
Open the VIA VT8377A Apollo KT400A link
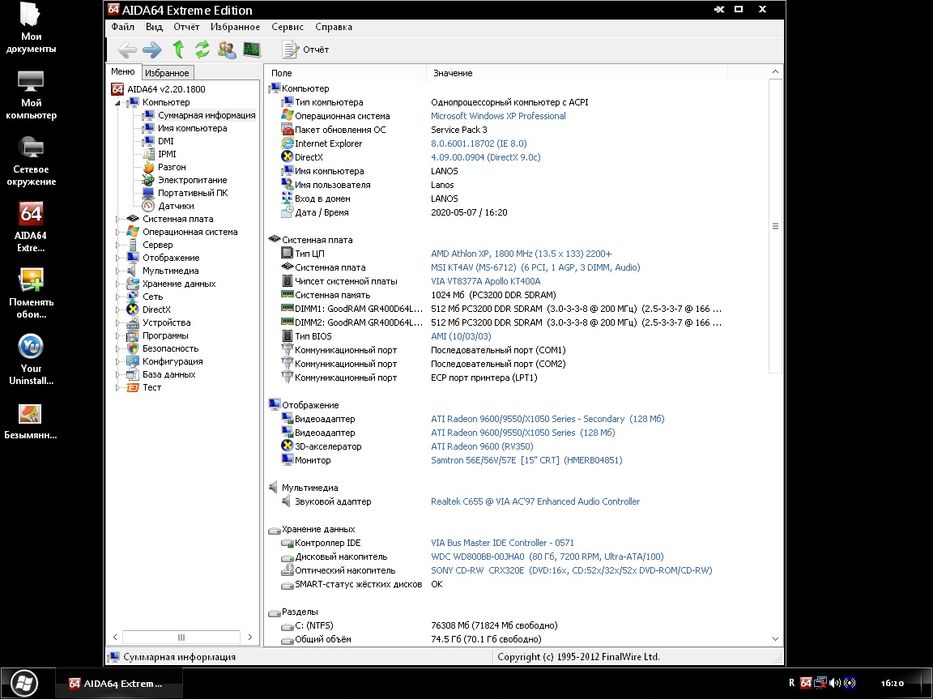pyautogui.click(x=486, y=282)
